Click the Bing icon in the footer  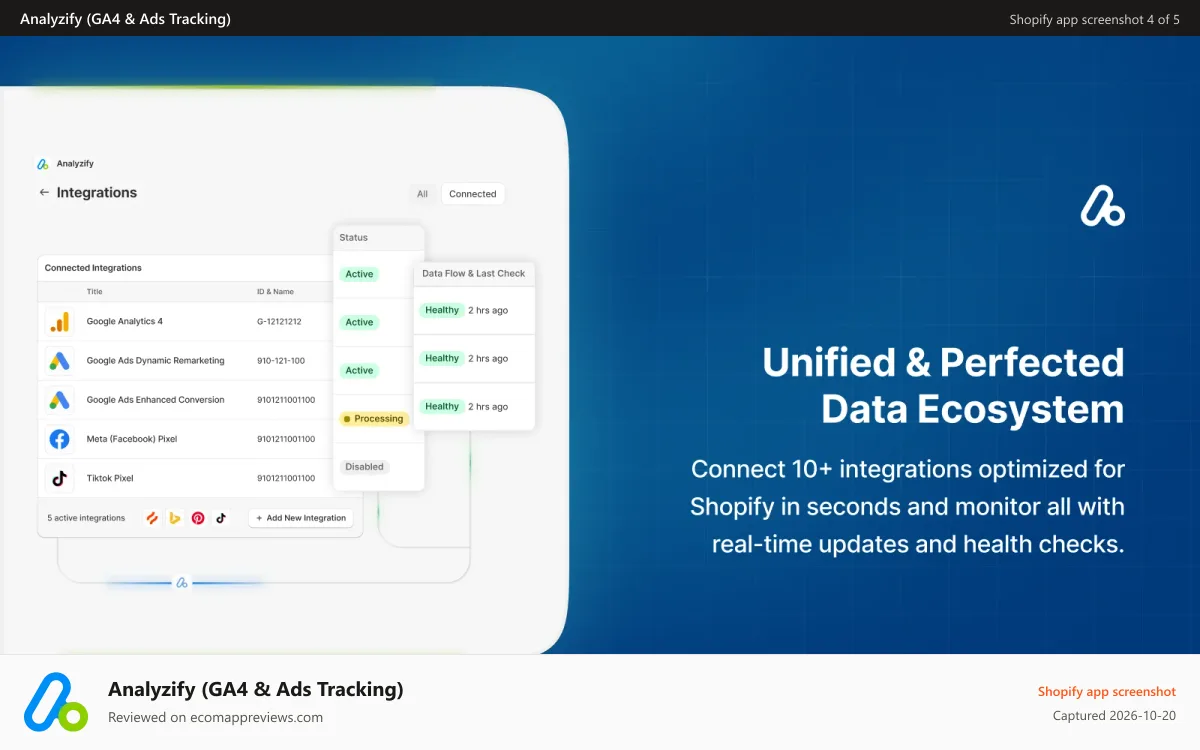(x=175, y=518)
